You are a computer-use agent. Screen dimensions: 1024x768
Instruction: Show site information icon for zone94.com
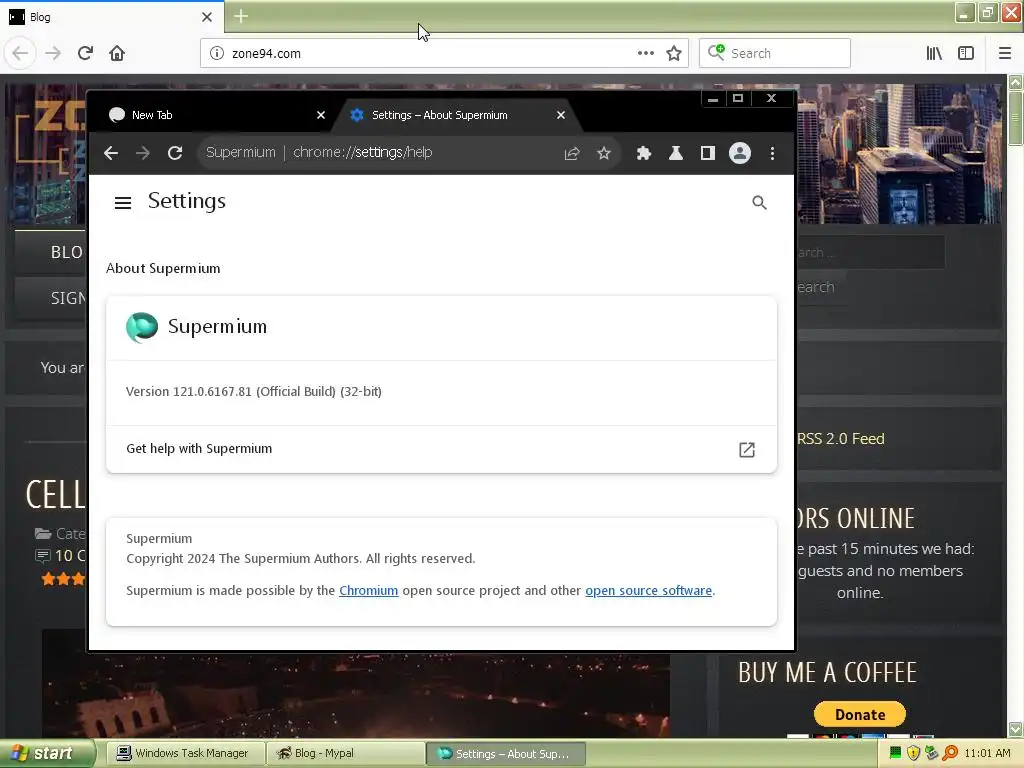[217, 53]
